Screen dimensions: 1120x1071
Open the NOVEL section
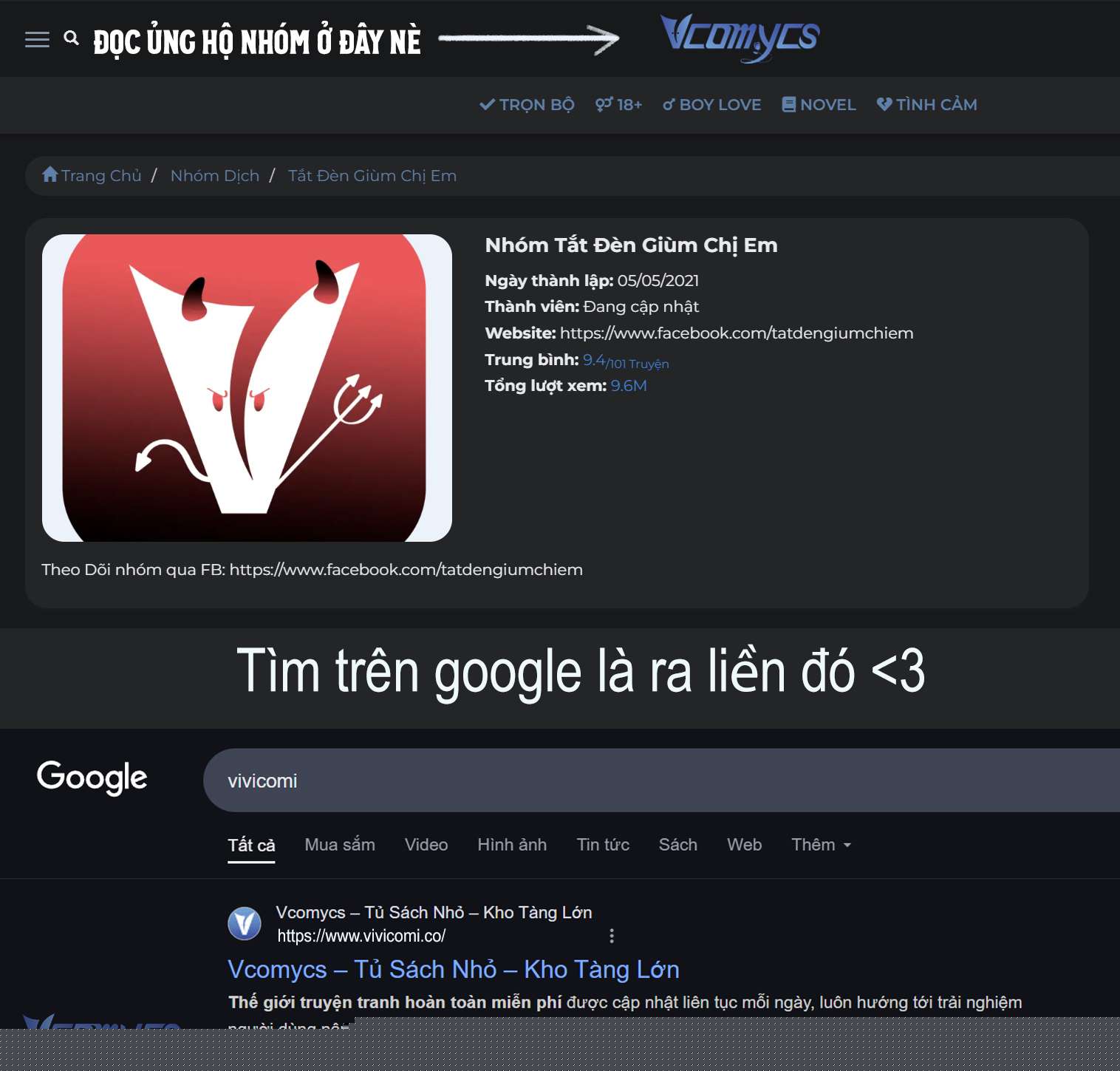pyautogui.click(x=819, y=105)
